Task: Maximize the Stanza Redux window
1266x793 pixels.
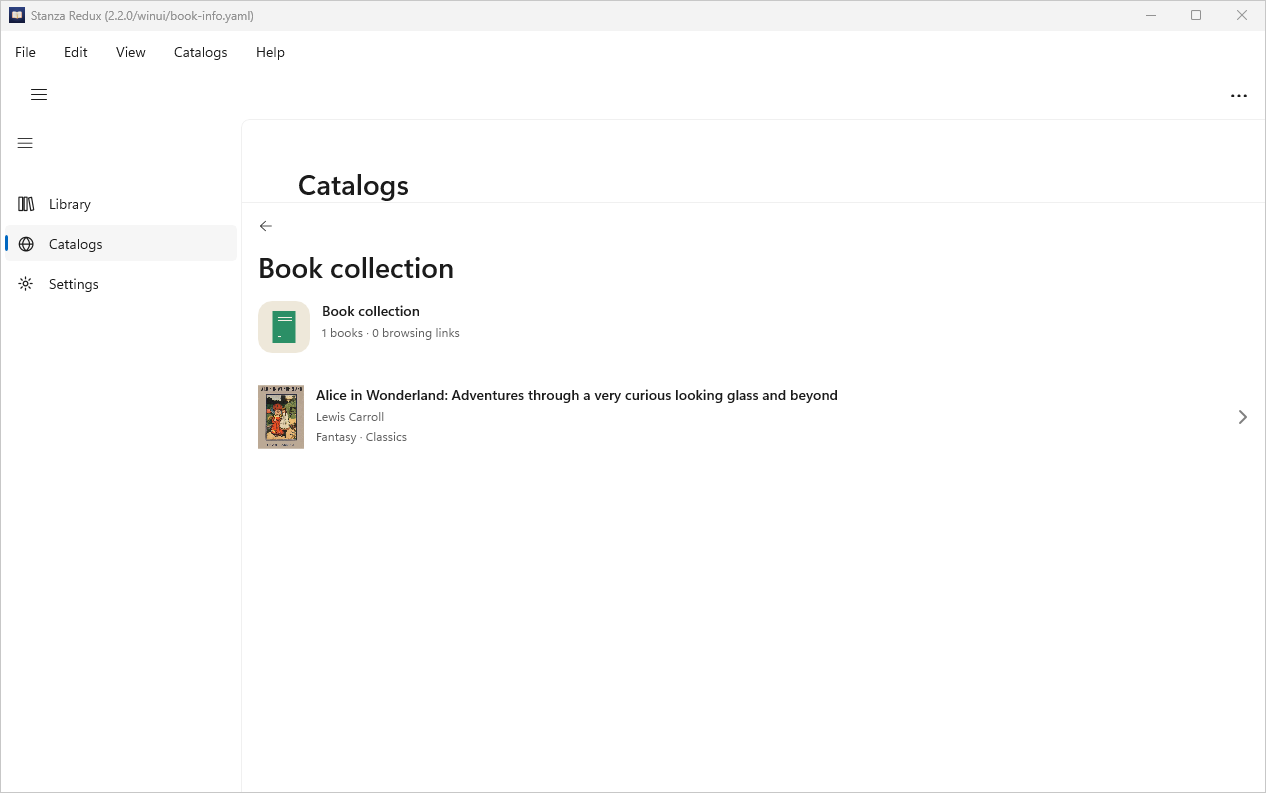Action: pos(1196,15)
